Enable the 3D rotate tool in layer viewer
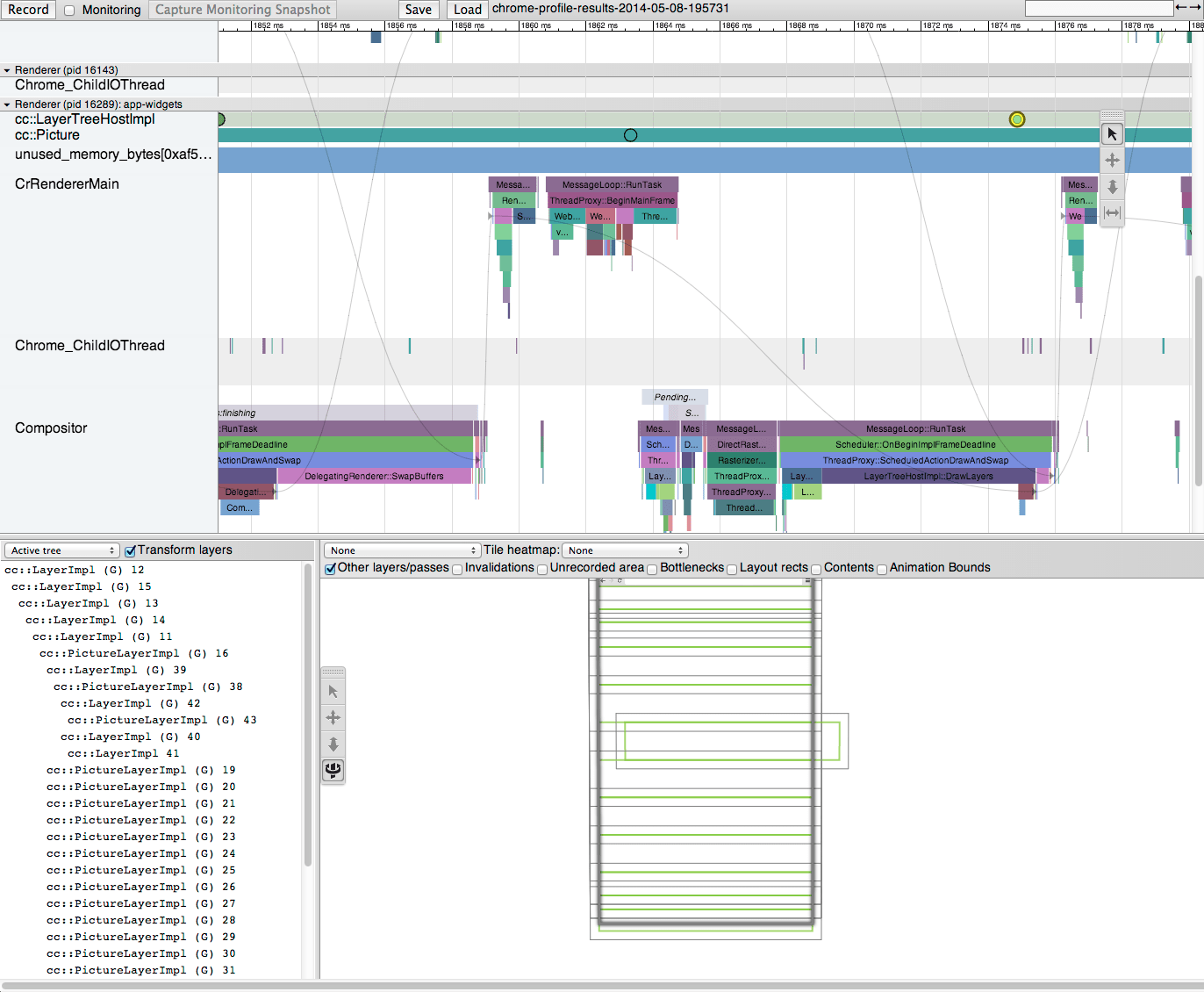Screen dimensions: 1204x992 [333, 770]
